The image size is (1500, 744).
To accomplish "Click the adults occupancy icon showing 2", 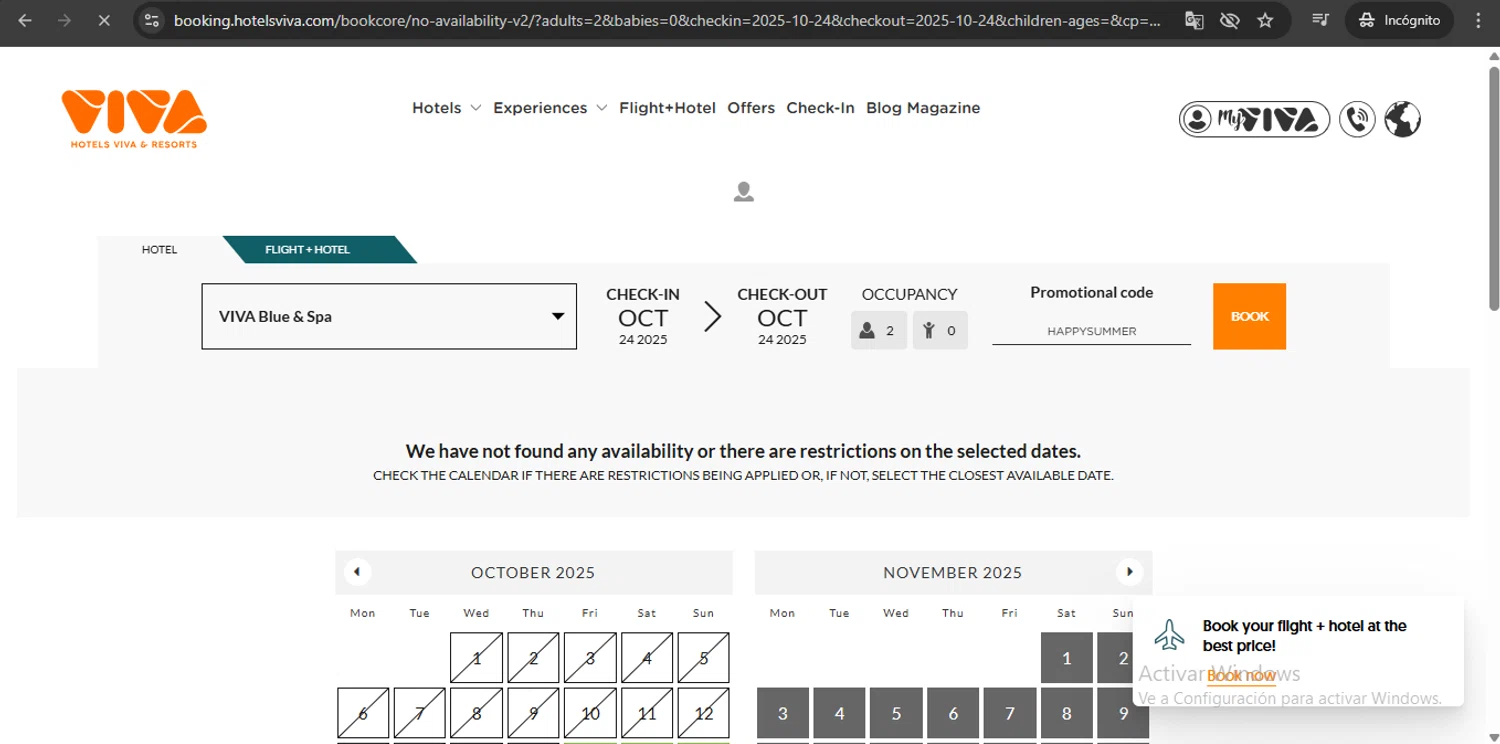I will pyautogui.click(x=879, y=331).
